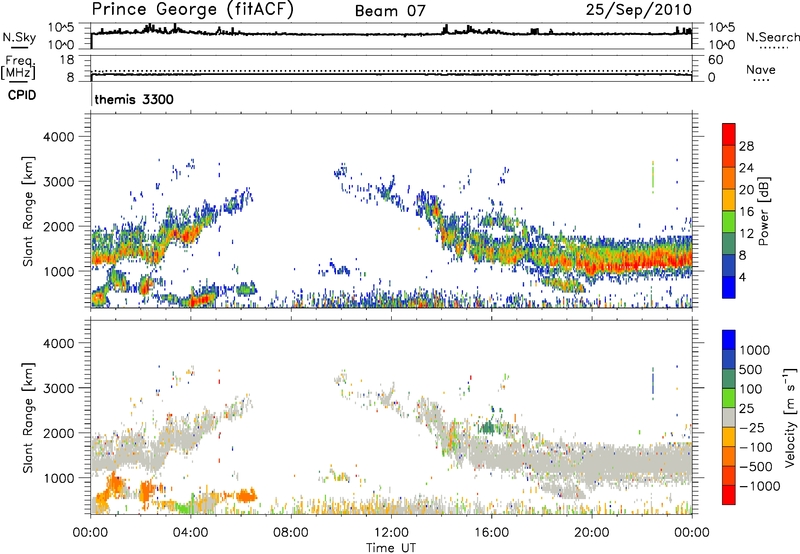The height and width of the screenshot is (554, 800).
Task: Pick the light green 12–16 dB power swatch
Action: point(729,222)
